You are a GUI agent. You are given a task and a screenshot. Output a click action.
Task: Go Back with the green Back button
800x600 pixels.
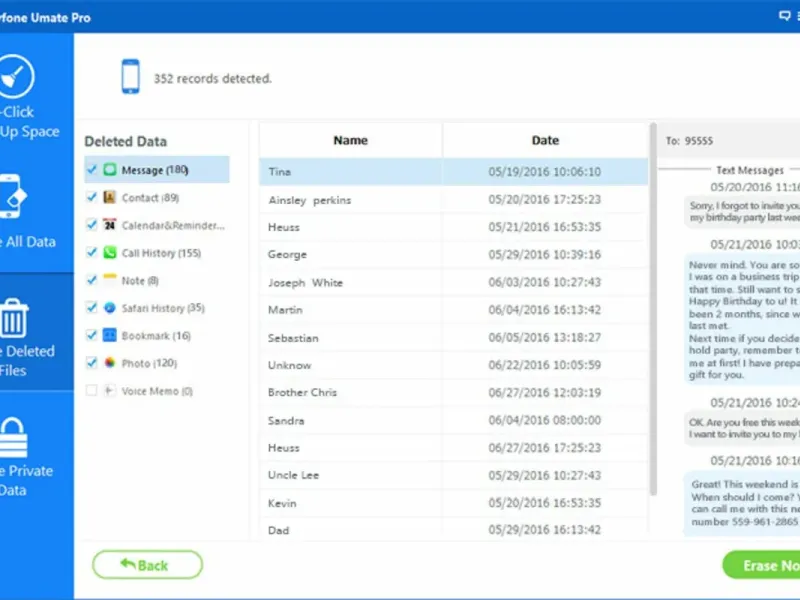coord(147,565)
